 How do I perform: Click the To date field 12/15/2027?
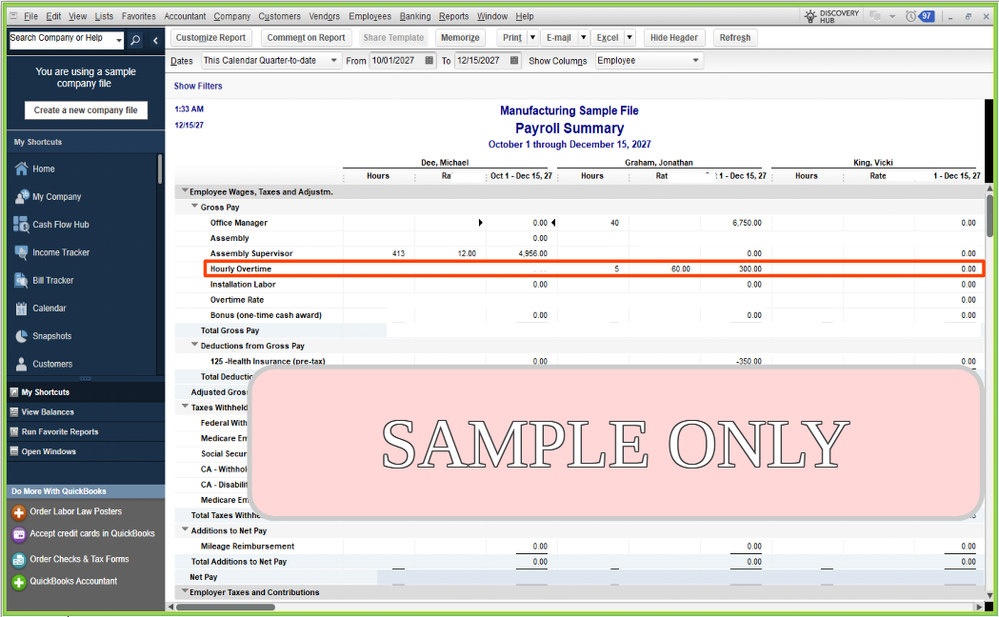coord(482,61)
